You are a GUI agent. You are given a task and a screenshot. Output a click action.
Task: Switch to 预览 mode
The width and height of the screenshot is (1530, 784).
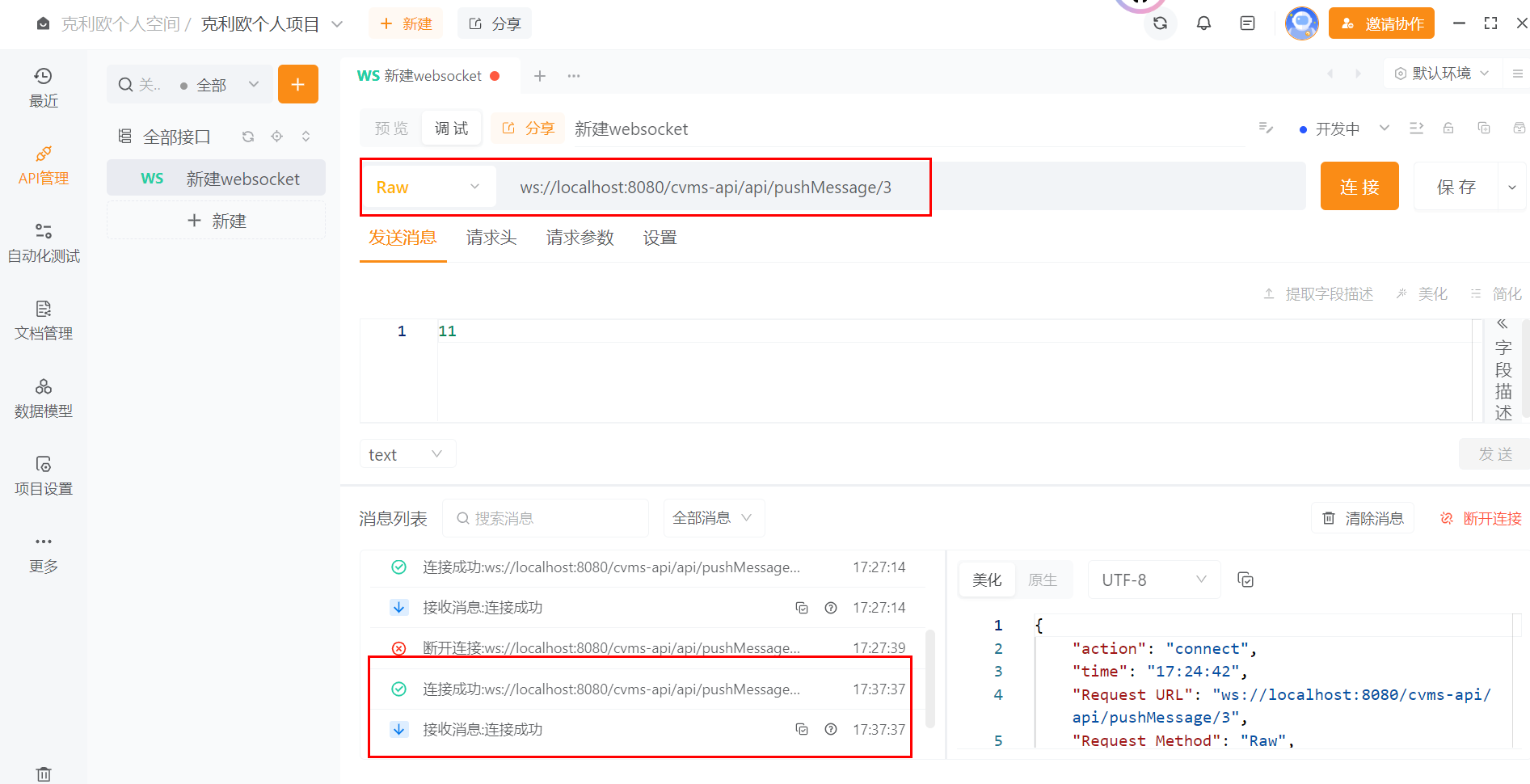point(392,129)
